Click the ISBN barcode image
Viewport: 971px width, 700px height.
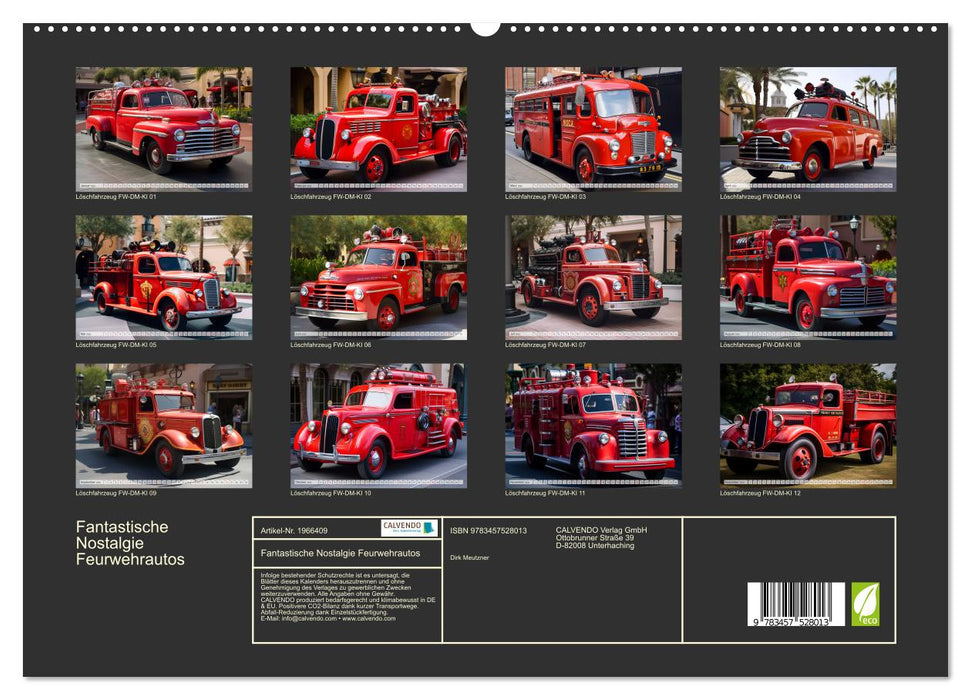coord(796,605)
